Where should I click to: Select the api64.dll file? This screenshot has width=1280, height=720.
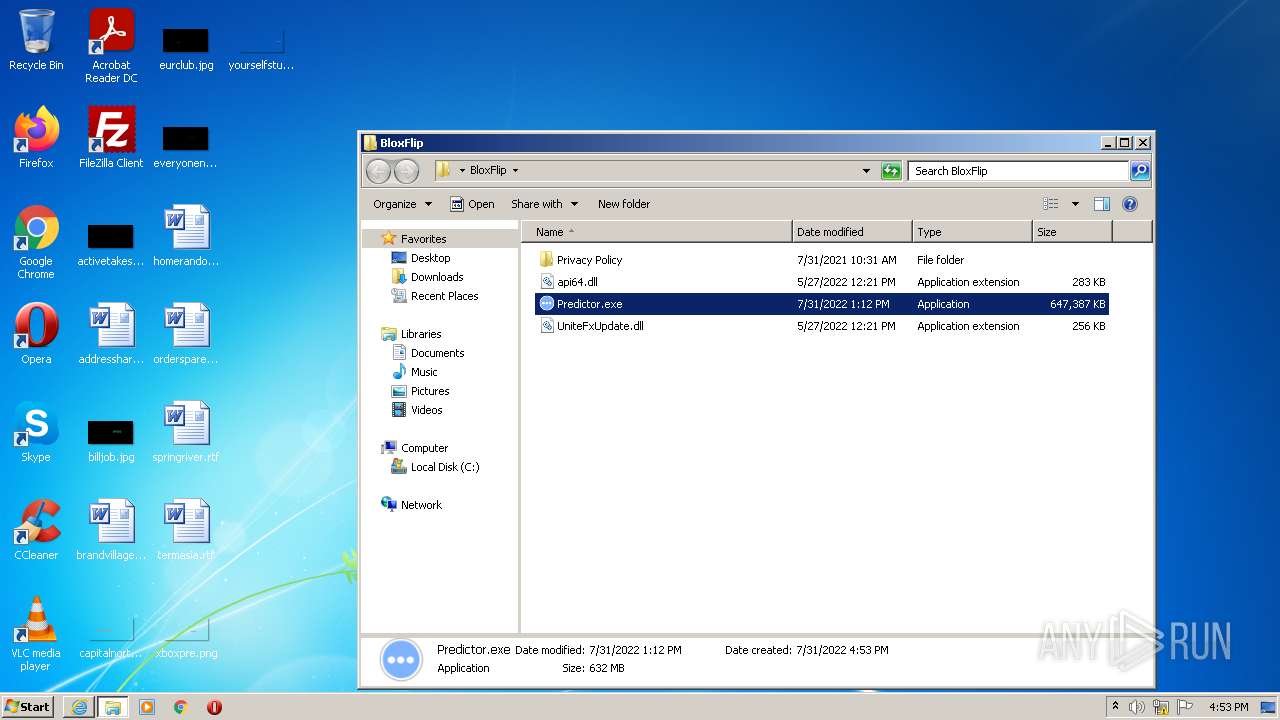pos(577,282)
